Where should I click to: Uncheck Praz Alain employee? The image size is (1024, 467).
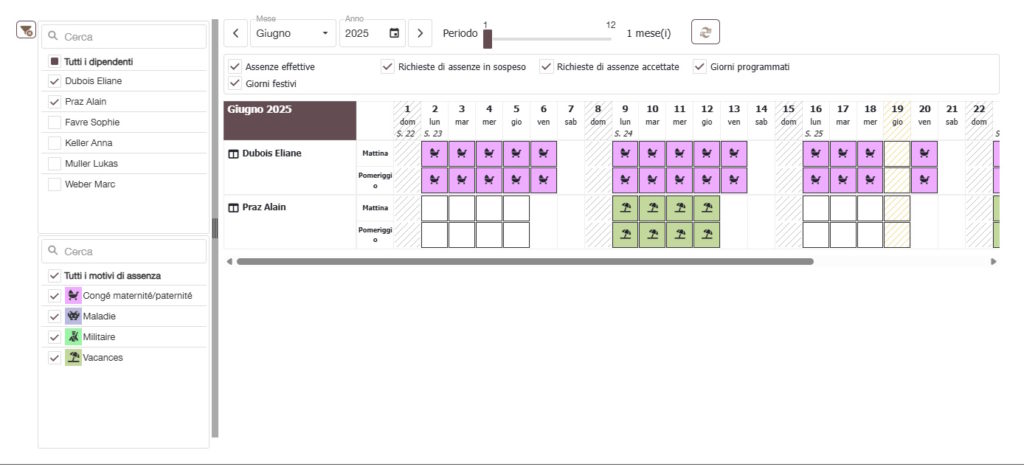54,102
